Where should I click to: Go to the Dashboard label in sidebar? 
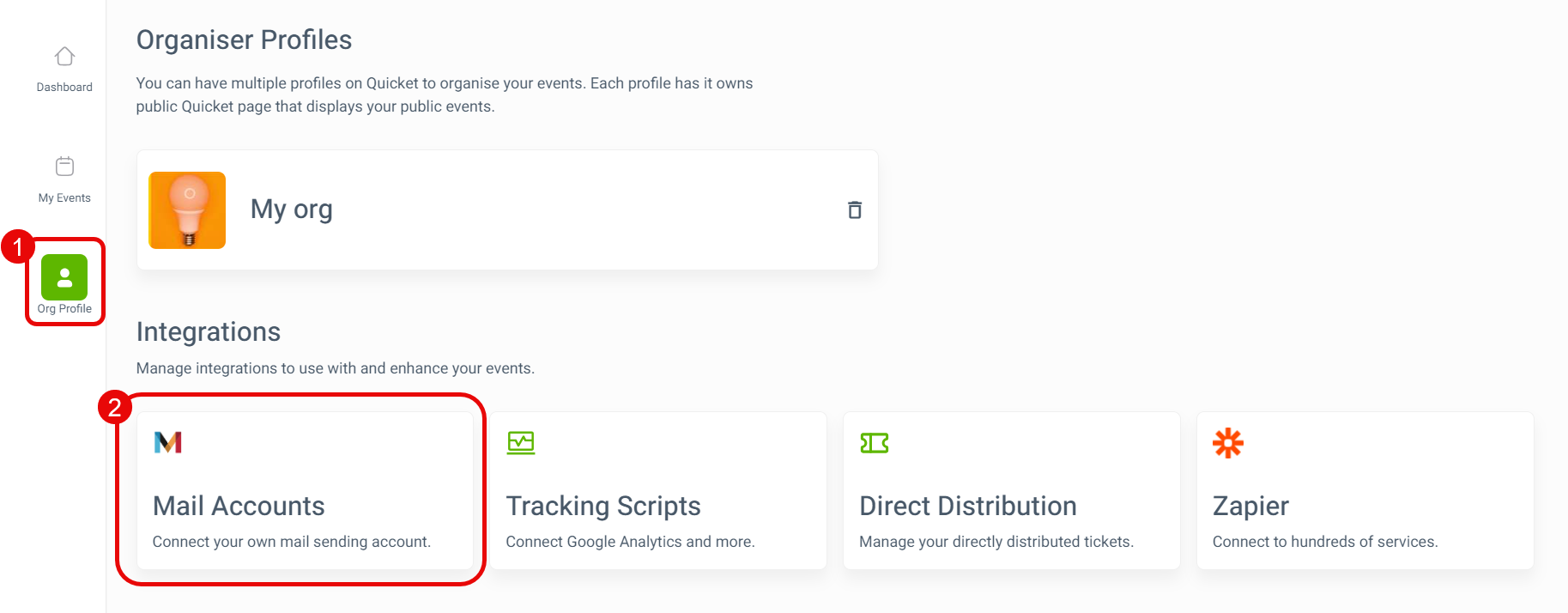(64, 87)
